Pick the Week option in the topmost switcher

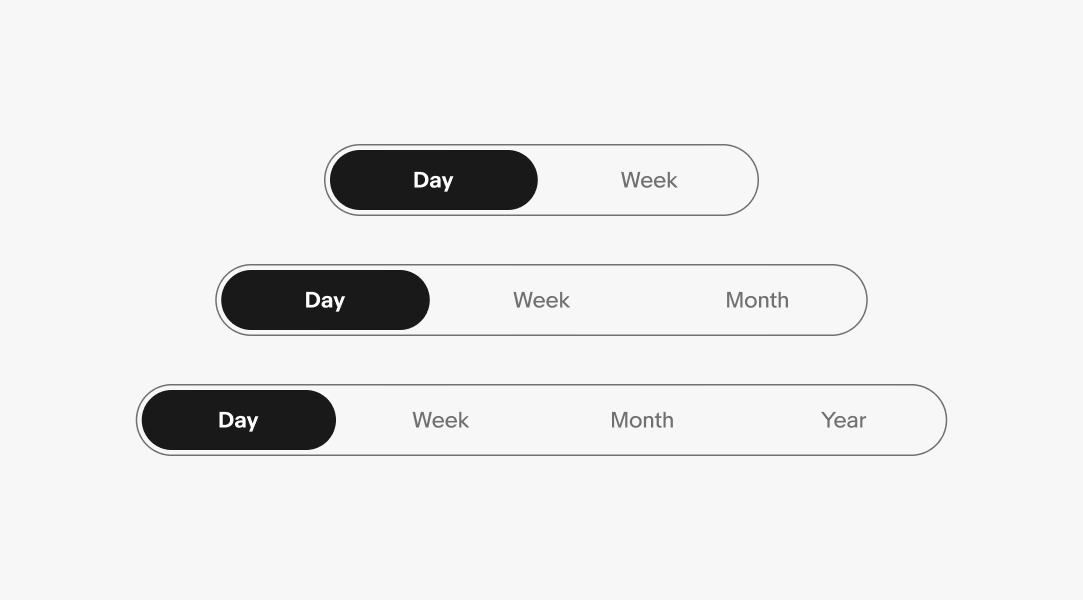pyautogui.click(x=649, y=180)
